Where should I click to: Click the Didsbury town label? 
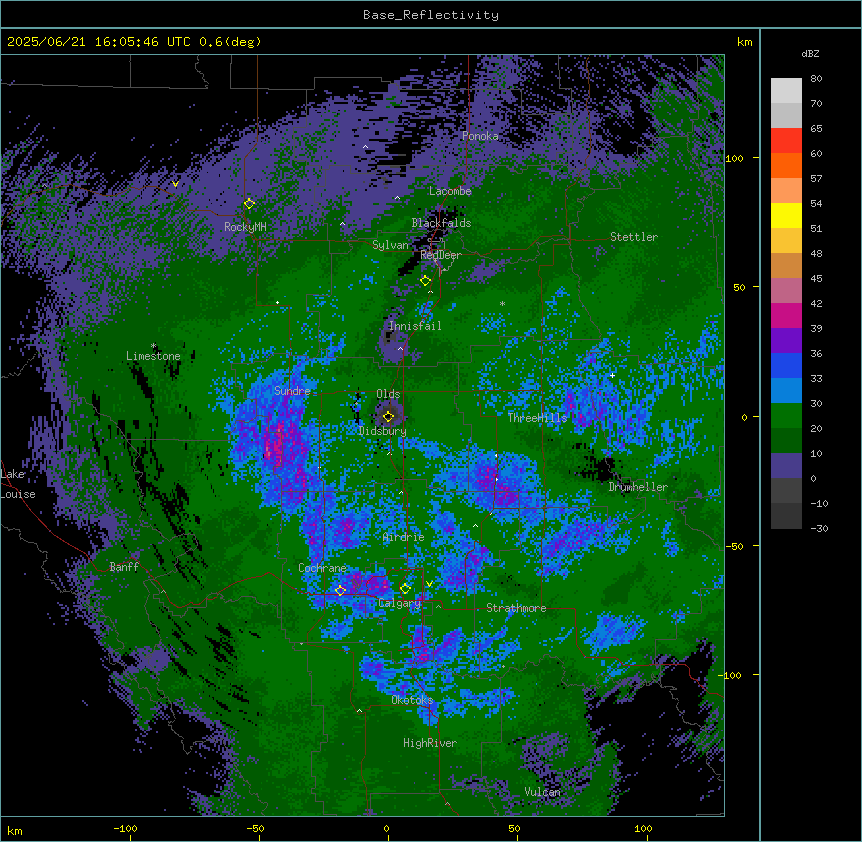383,431
